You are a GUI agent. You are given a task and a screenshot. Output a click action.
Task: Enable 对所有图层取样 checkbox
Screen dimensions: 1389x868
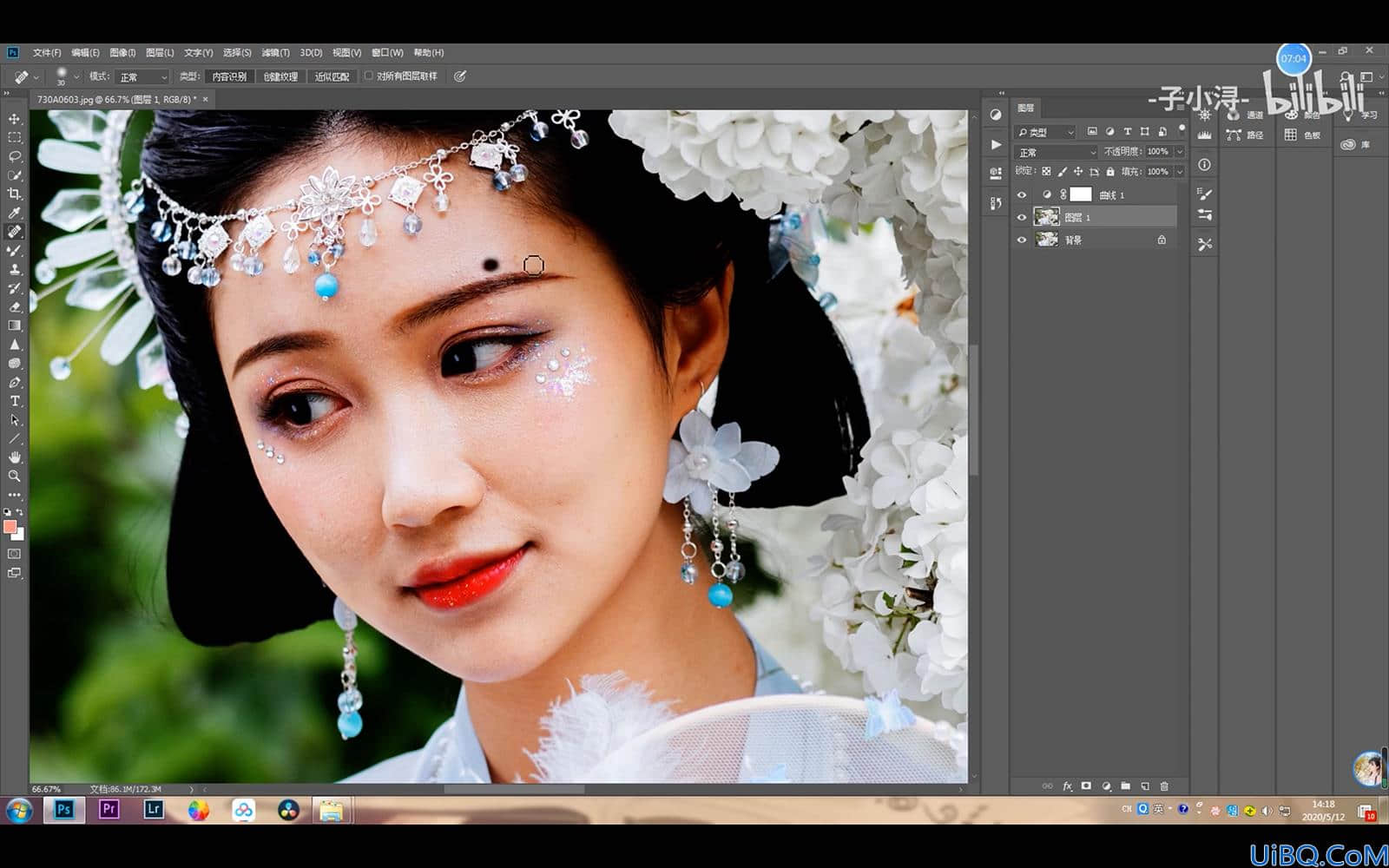[x=369, y=76]
